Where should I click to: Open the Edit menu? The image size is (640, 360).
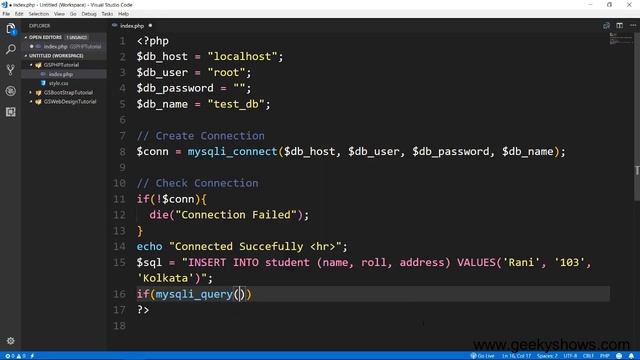coord(19,14)
